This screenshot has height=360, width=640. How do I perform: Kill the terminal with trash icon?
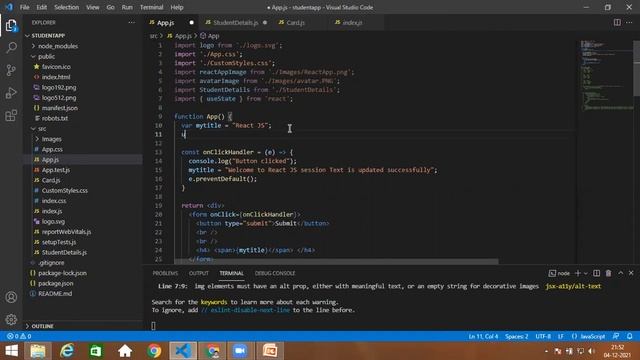pos(608,273)
